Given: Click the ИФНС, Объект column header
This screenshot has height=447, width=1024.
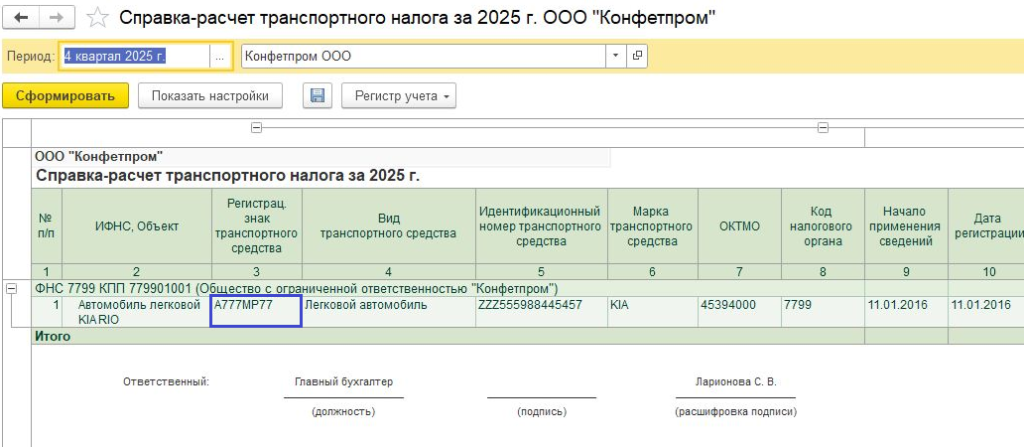Looking at the screenshot, I should (x=137, y=226).
